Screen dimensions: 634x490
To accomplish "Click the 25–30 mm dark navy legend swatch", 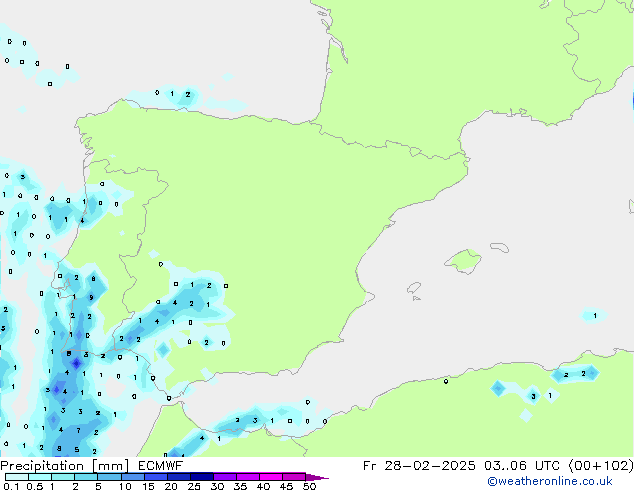I will click(x=202, y=477).
